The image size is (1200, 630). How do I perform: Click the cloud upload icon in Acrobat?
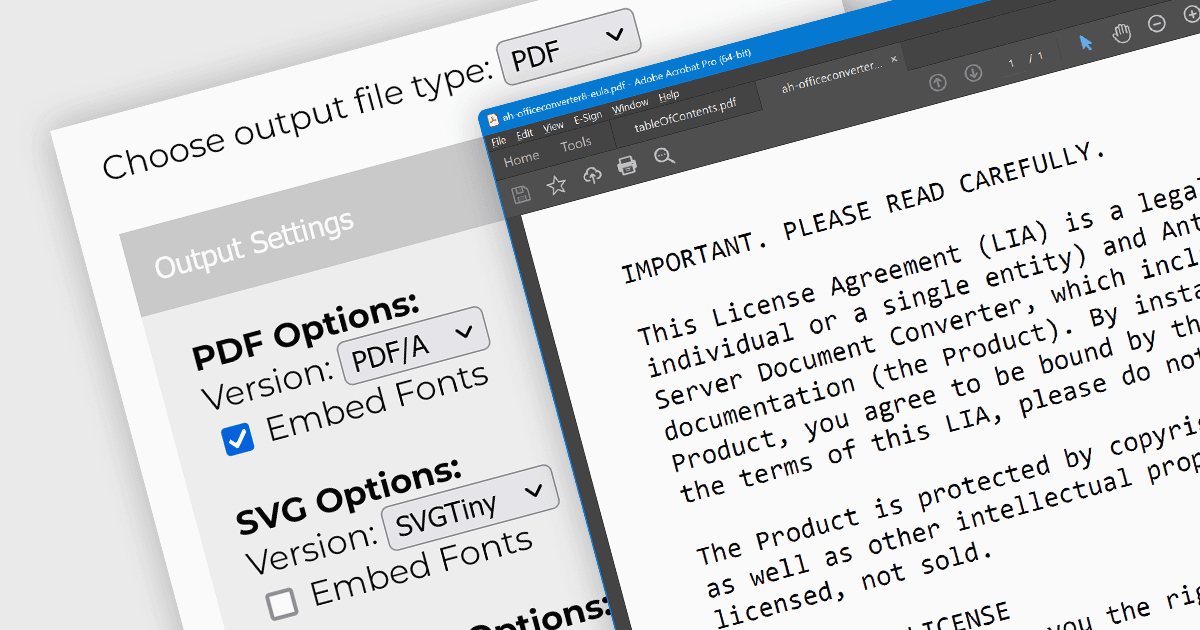click(x=592, y=175)
